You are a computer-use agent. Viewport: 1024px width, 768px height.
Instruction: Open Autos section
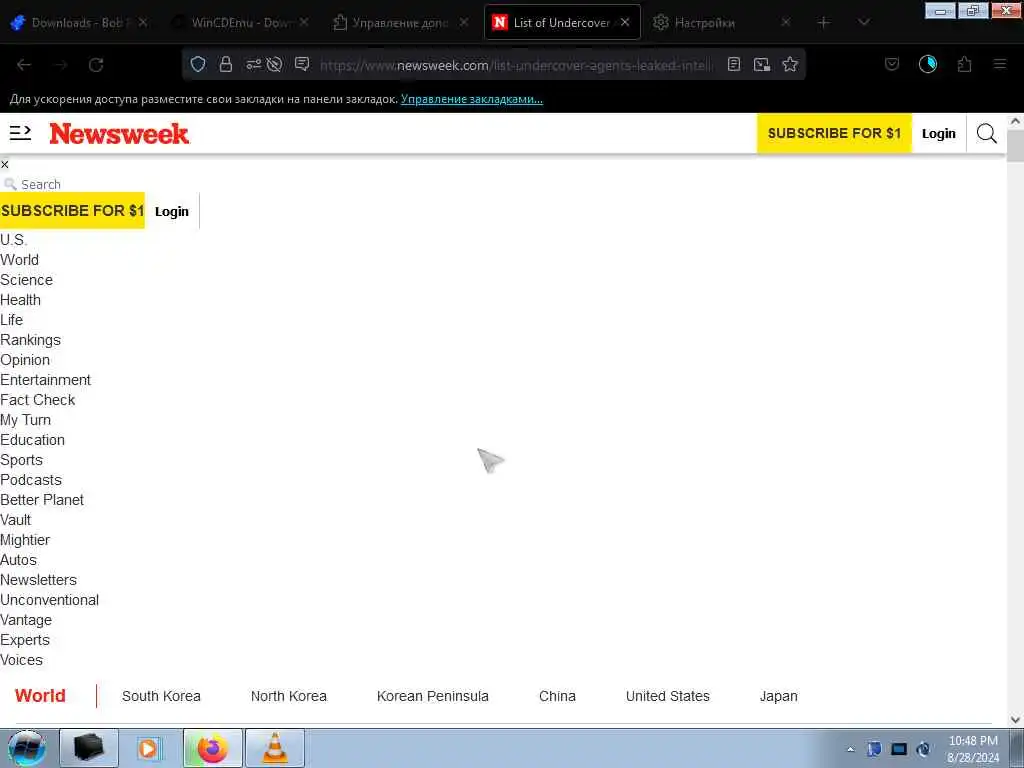(18, 560)
